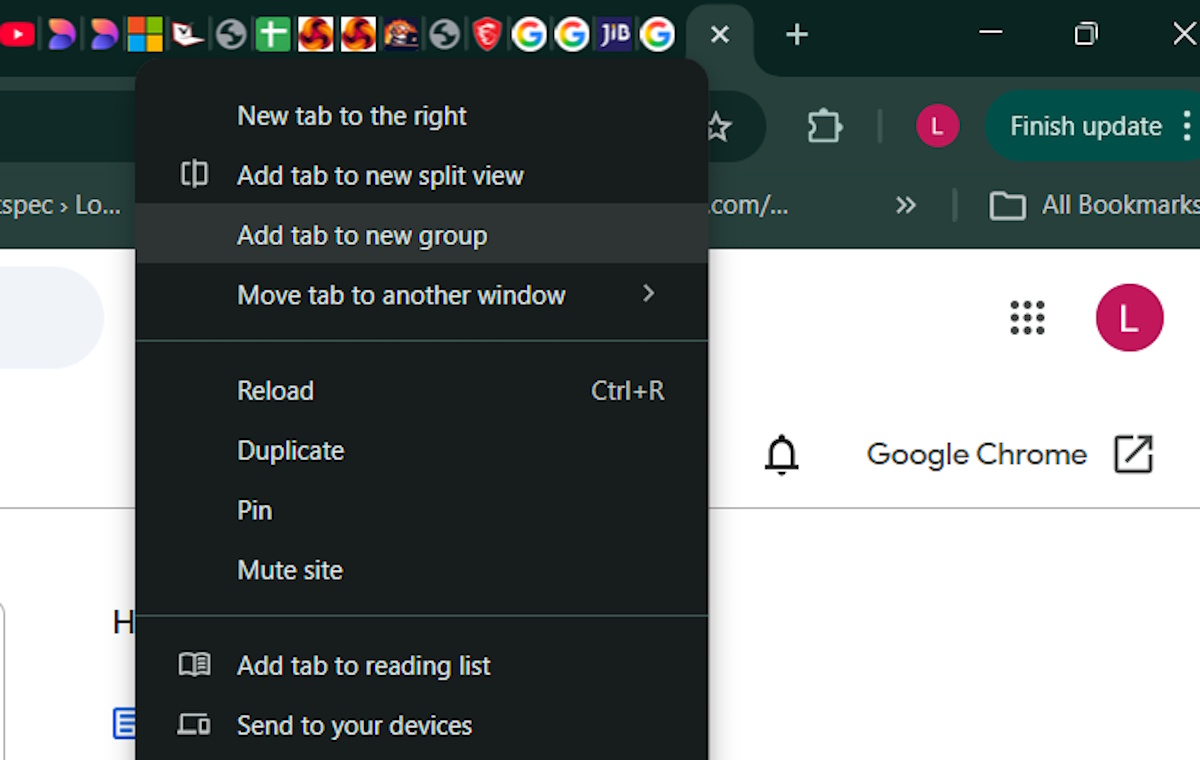Select the Microsoft pinned tab icon
Viewport: 1200px width, 760px height.
(x=145, y=33)
